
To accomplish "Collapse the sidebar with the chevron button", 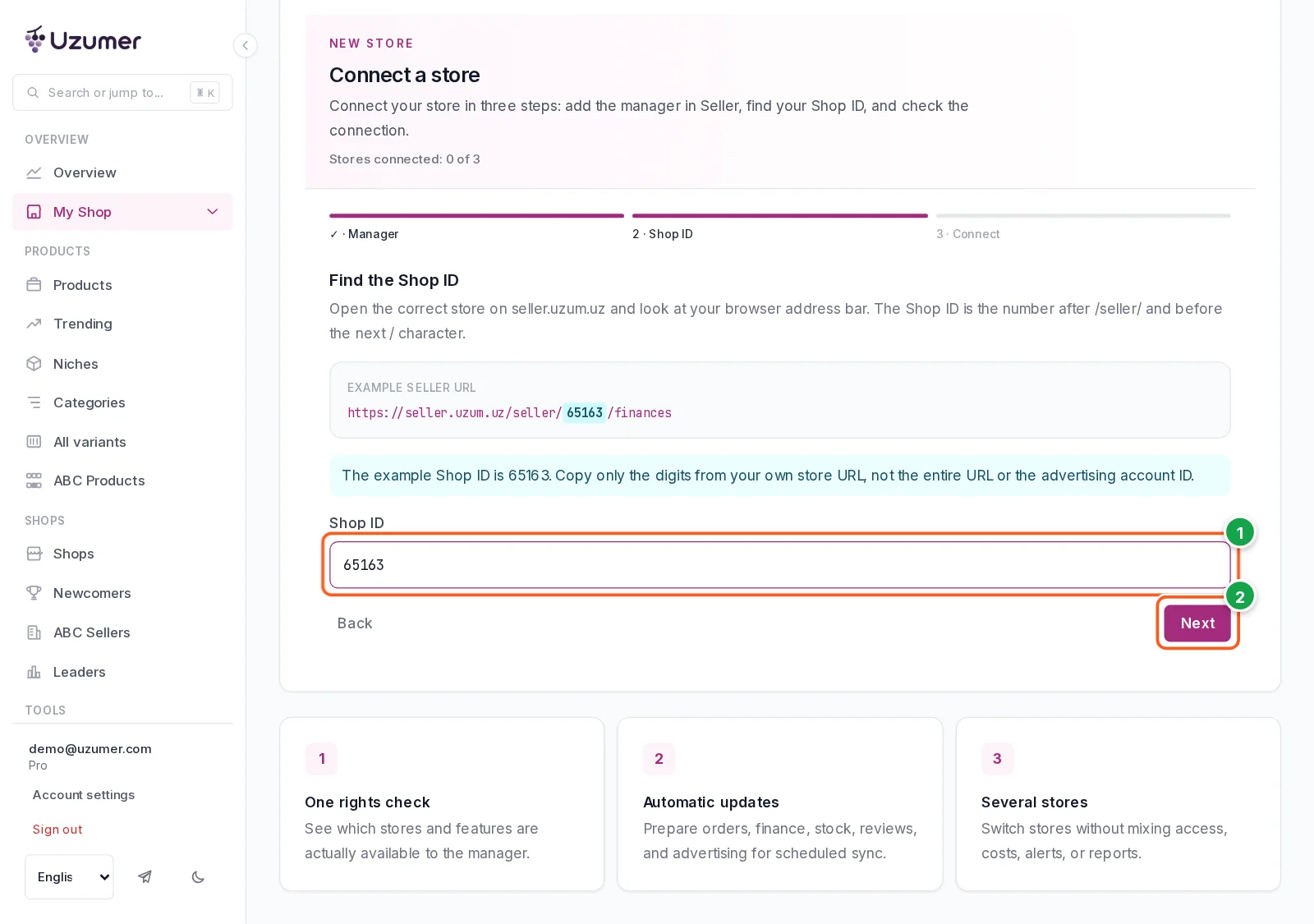I will click(x=245, y=45).
